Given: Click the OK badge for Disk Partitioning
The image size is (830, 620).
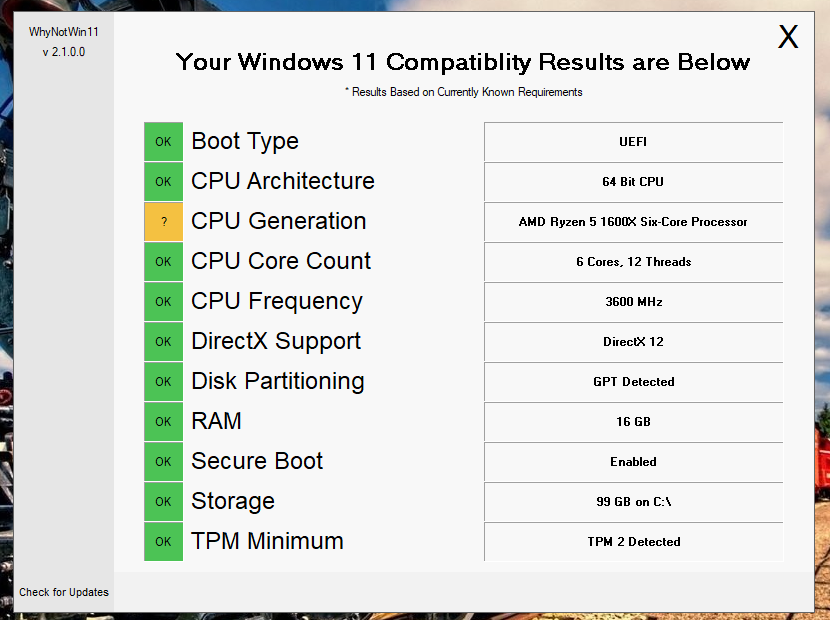Looking at the screenshot, I should tap(164, 381).
